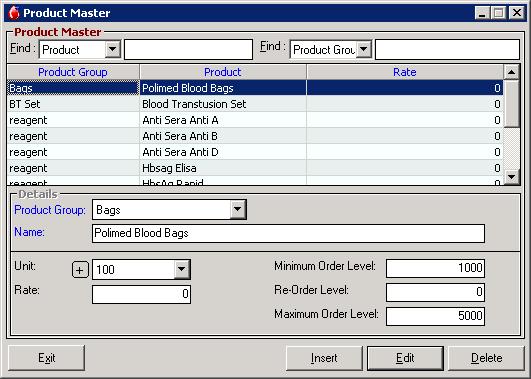Click the Insert button
Image resolution: width=531 pixels, height=379 pixels.
coord(324,358)
